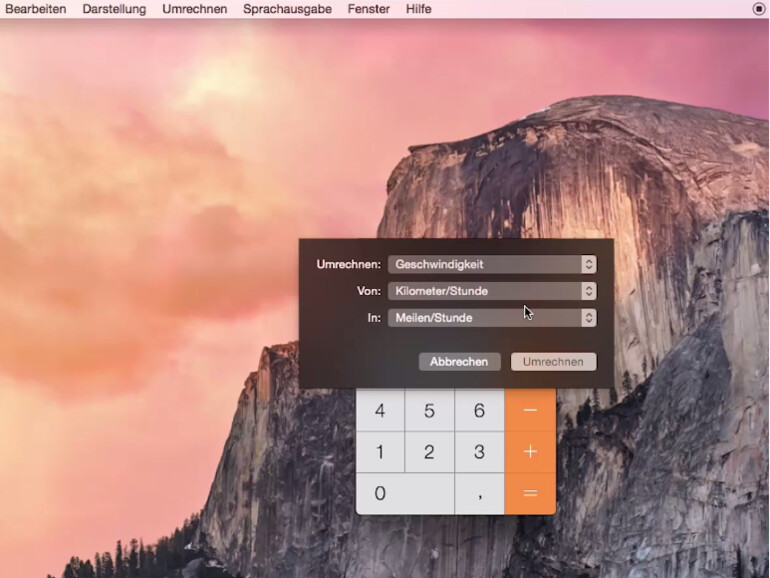Open the Bearbeiten menu
Screen dimensions: 770x578
[35, 9]
